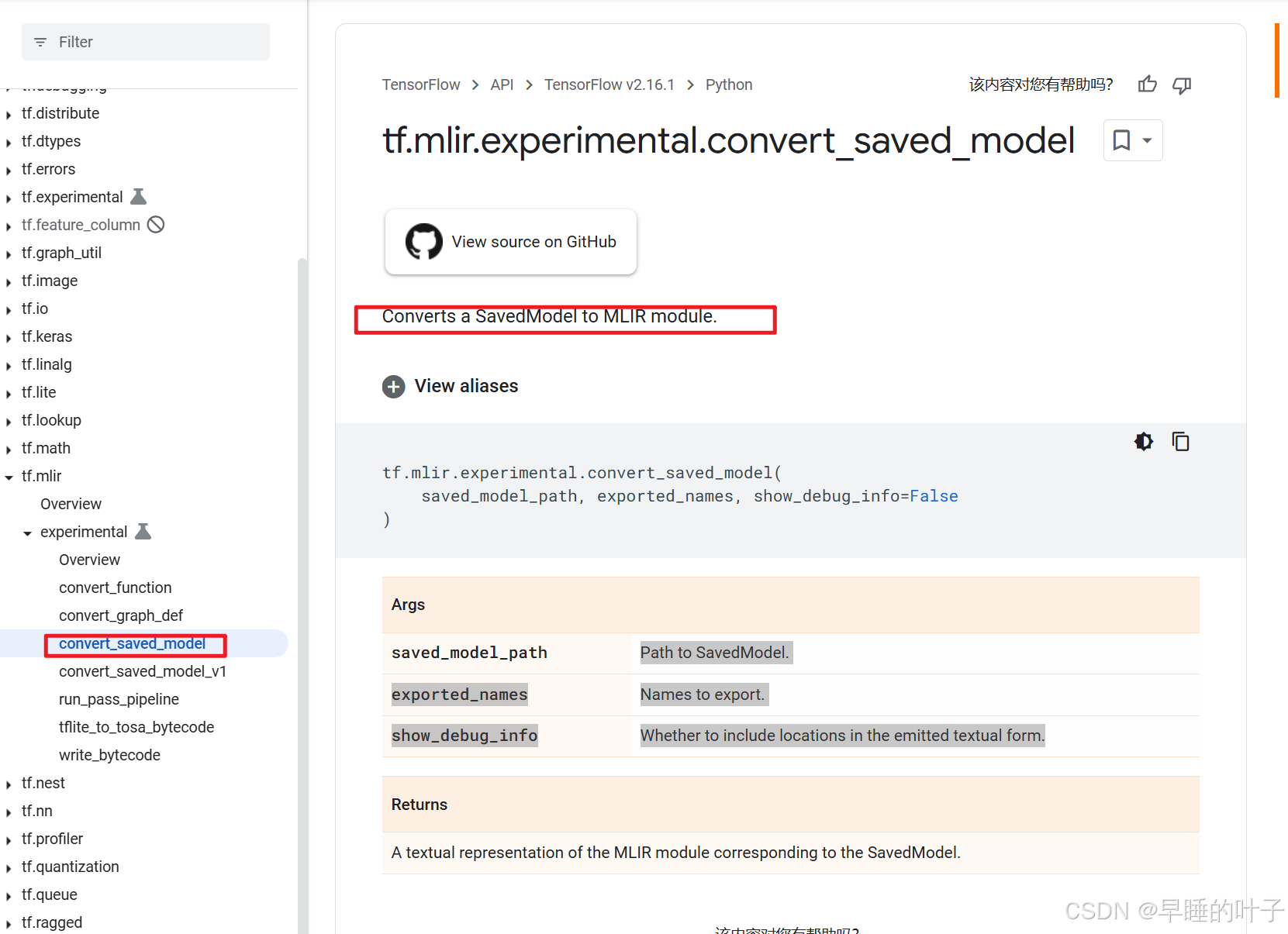
Task: Expand tf.lite tree node
Action: 9,394
